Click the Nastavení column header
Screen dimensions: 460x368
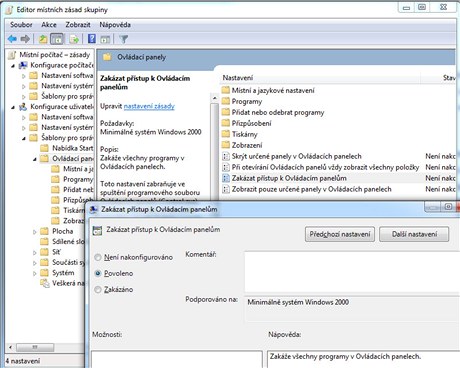[320, 78]
